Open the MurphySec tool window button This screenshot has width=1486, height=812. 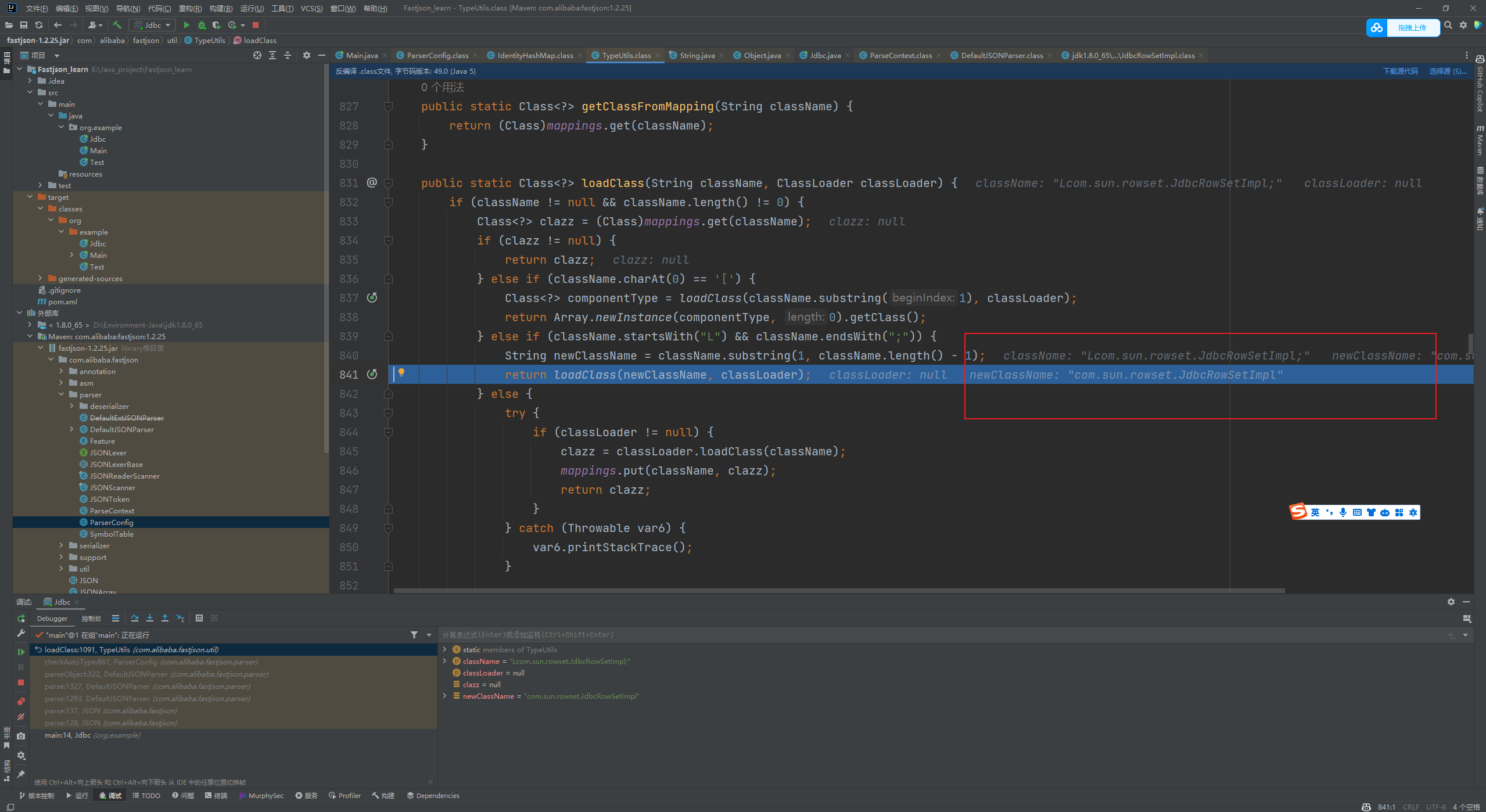point(261,795)
